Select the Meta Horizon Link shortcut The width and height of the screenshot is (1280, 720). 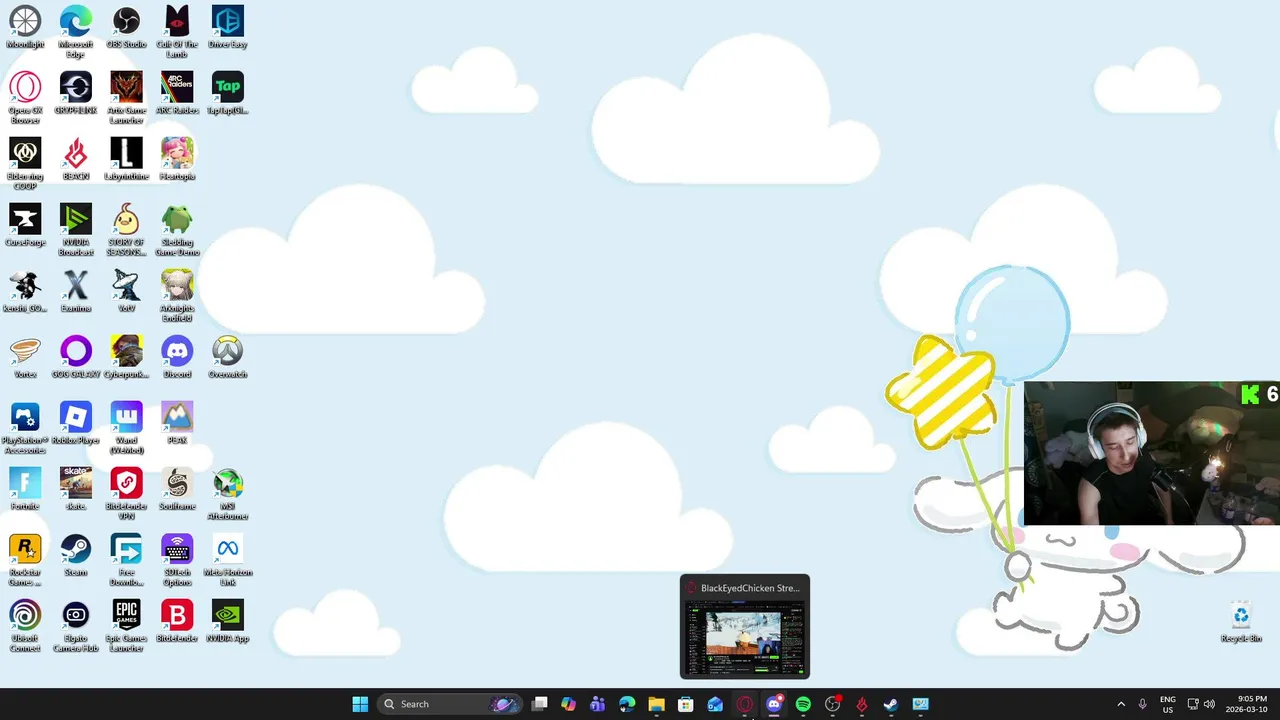(228, 559)
